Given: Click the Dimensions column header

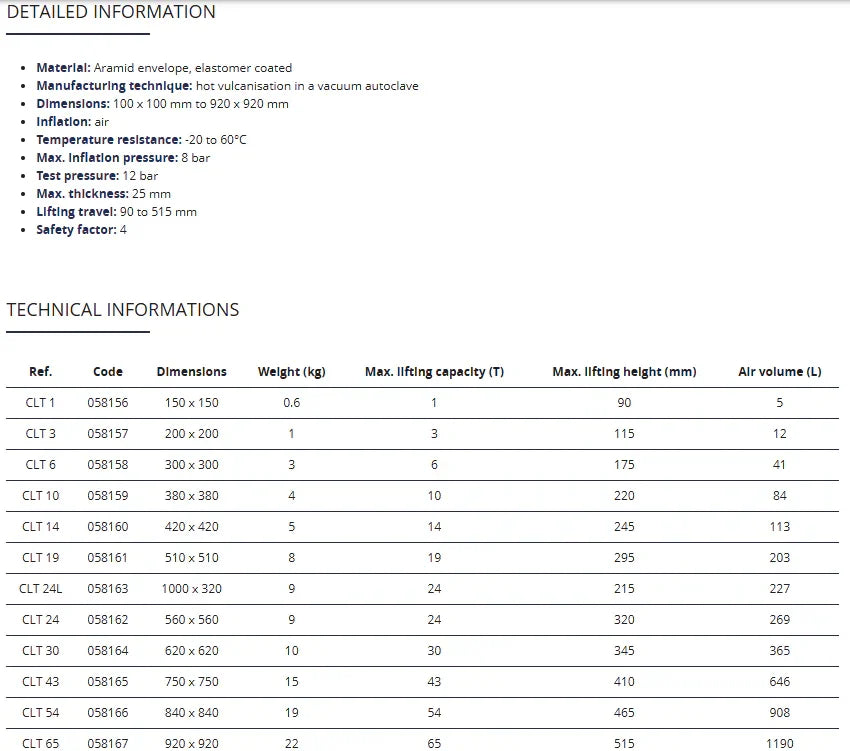Looking at the screenshot, I should [191, 371].
